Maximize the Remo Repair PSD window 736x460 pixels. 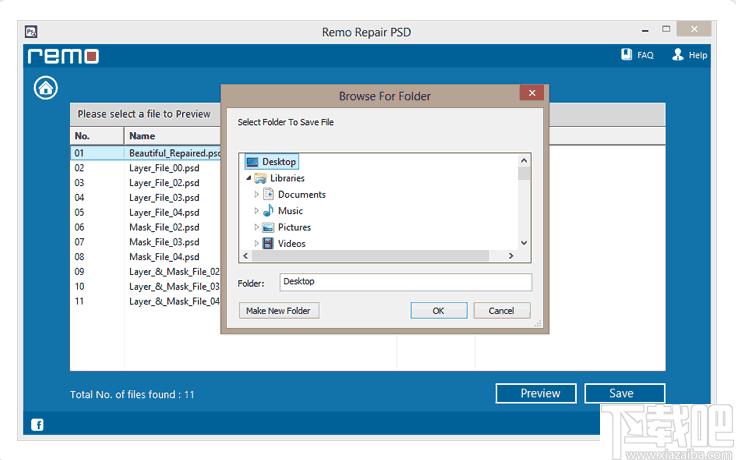(x=666, y=29)
